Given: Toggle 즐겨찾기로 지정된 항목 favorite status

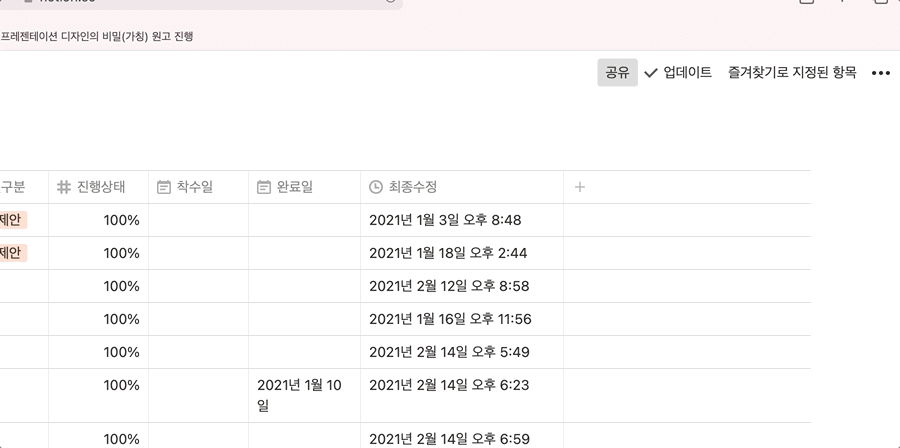Looking at the screenshot, I should coord(792,72).
